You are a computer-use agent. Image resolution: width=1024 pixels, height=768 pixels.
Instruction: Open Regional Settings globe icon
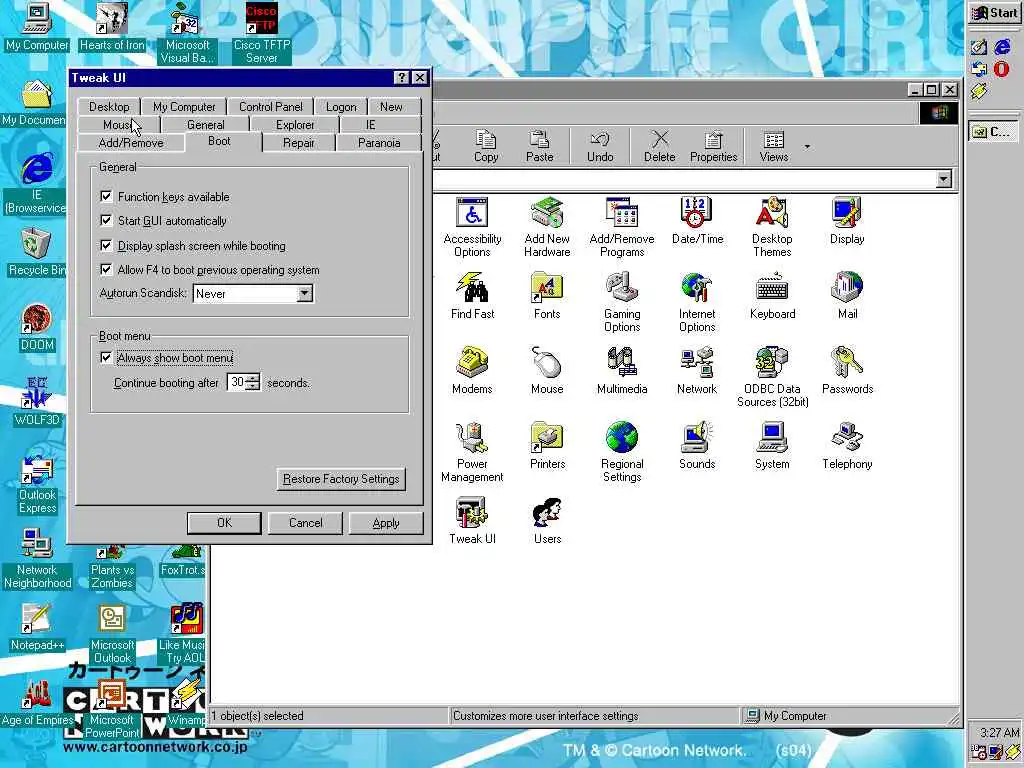tap(622, 452)
